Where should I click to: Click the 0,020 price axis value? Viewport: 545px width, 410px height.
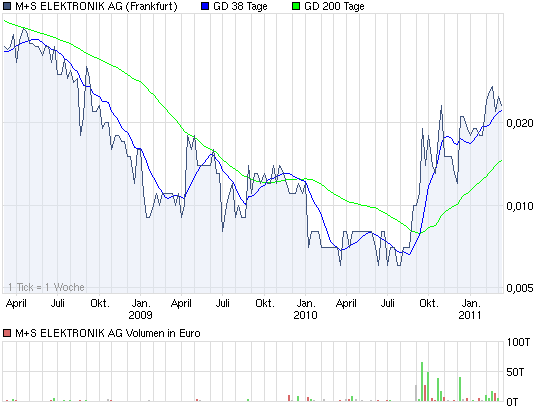[520, 123]
